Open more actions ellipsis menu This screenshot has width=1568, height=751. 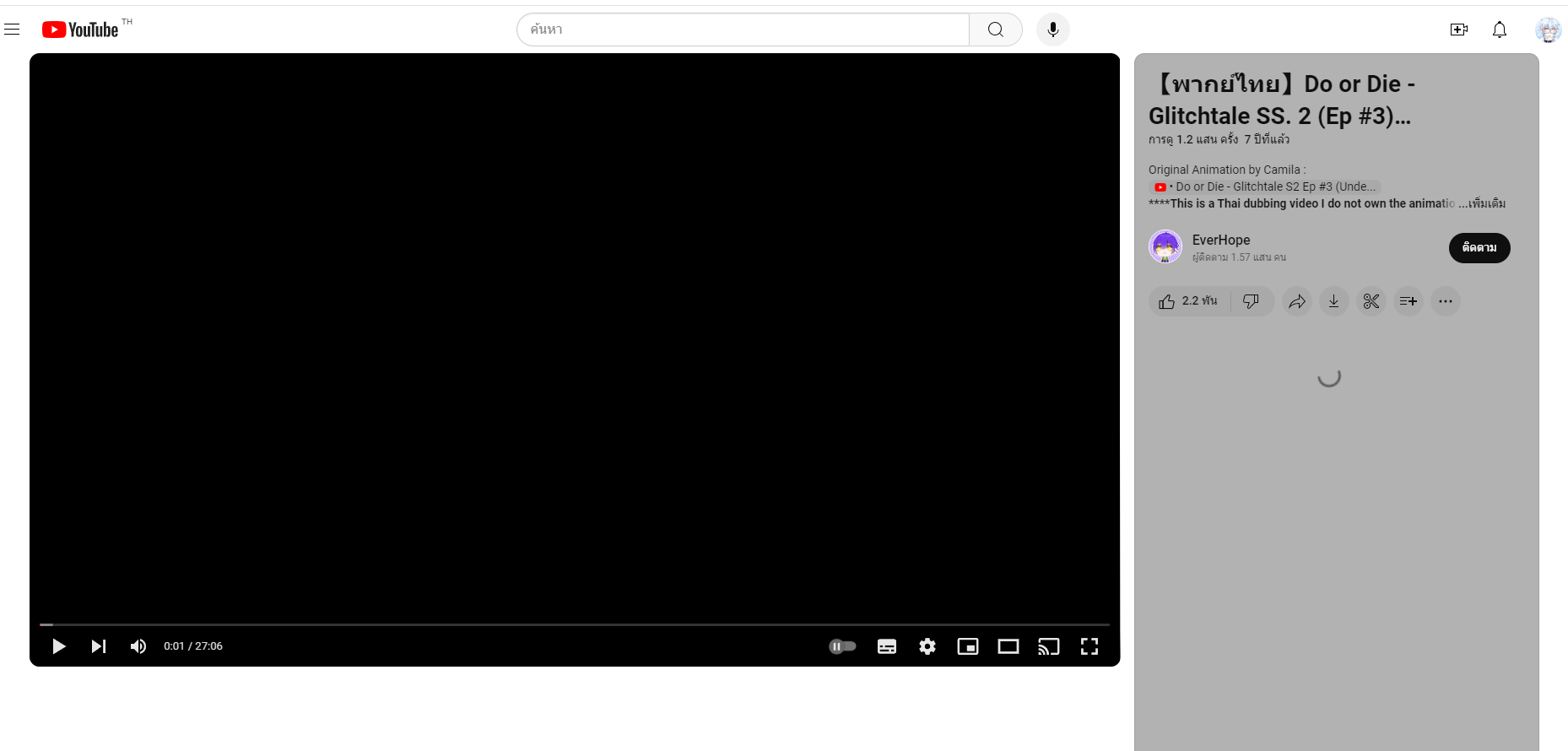click(1446, 301)
